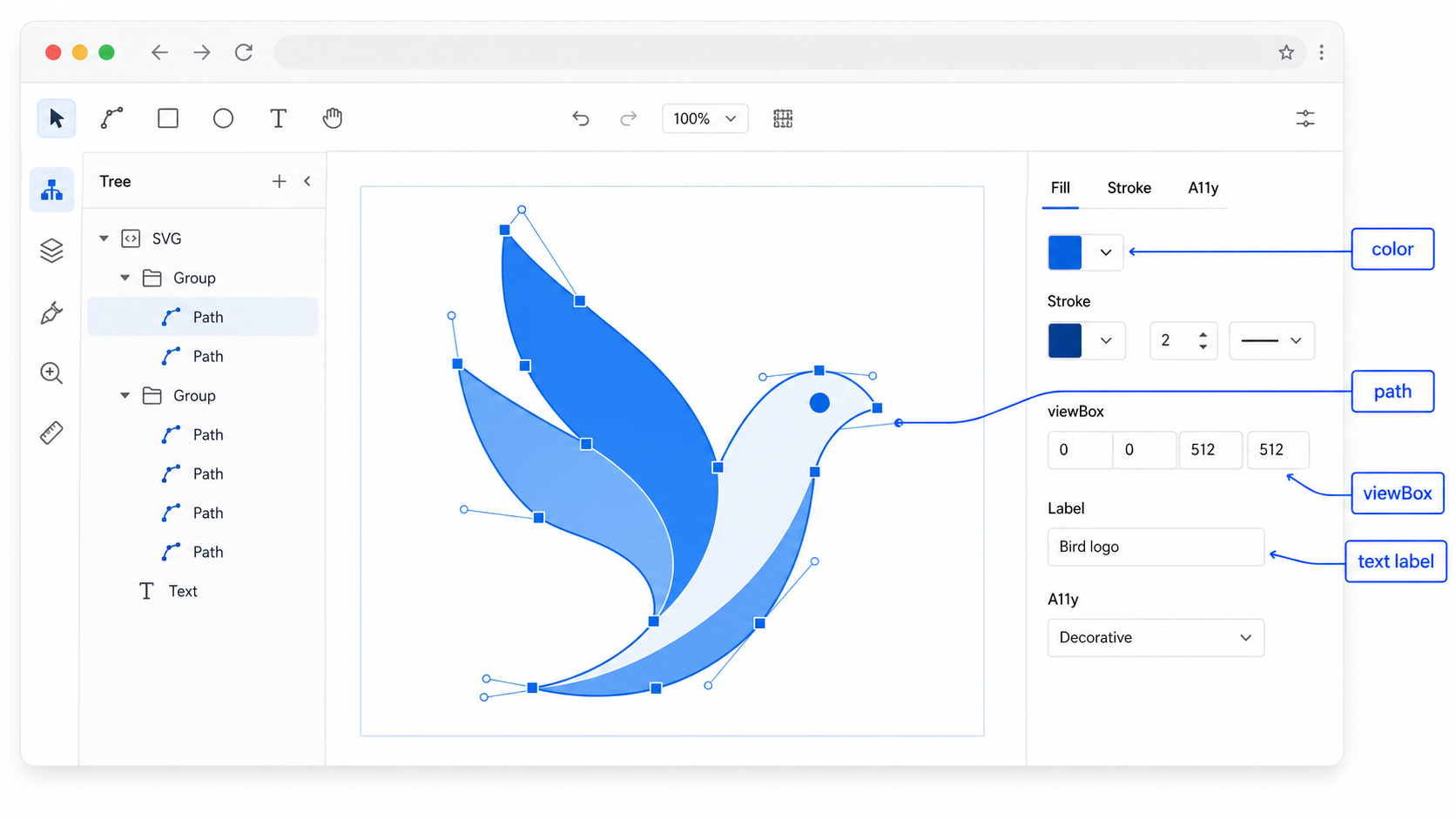The height and width of the screenshot is (819, 1456).
Task: Increase the stroke width stepper
Action: 1203,334
